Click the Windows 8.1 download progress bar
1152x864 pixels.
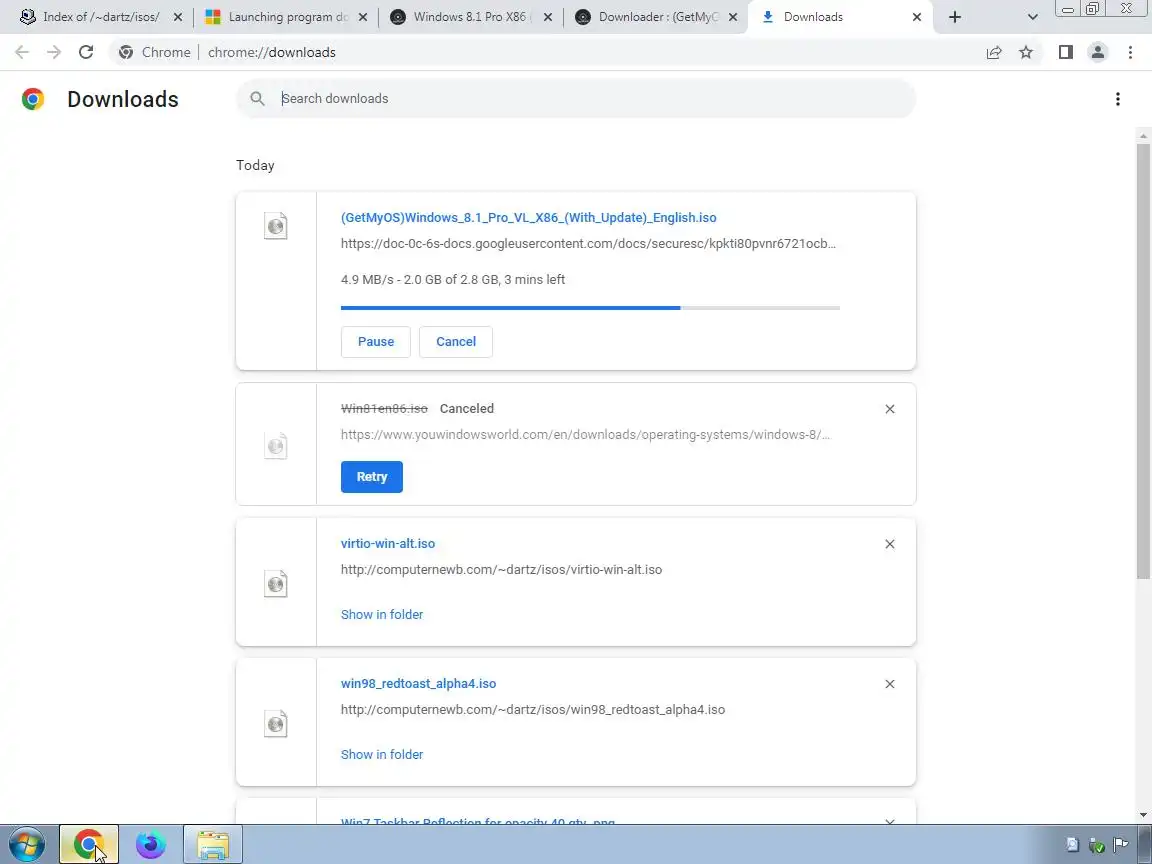pyautogui.click(x=590, y=308)
